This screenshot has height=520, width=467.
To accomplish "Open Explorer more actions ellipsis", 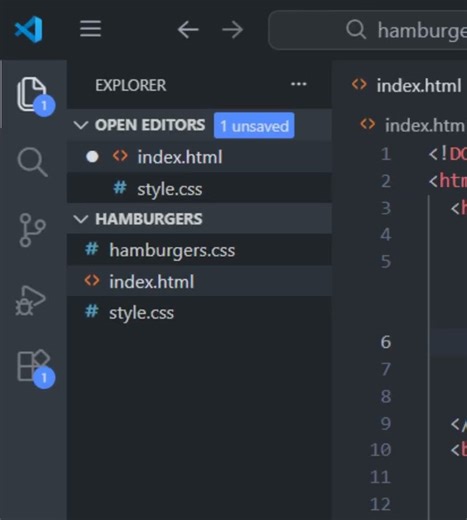I will pos(298,84).
